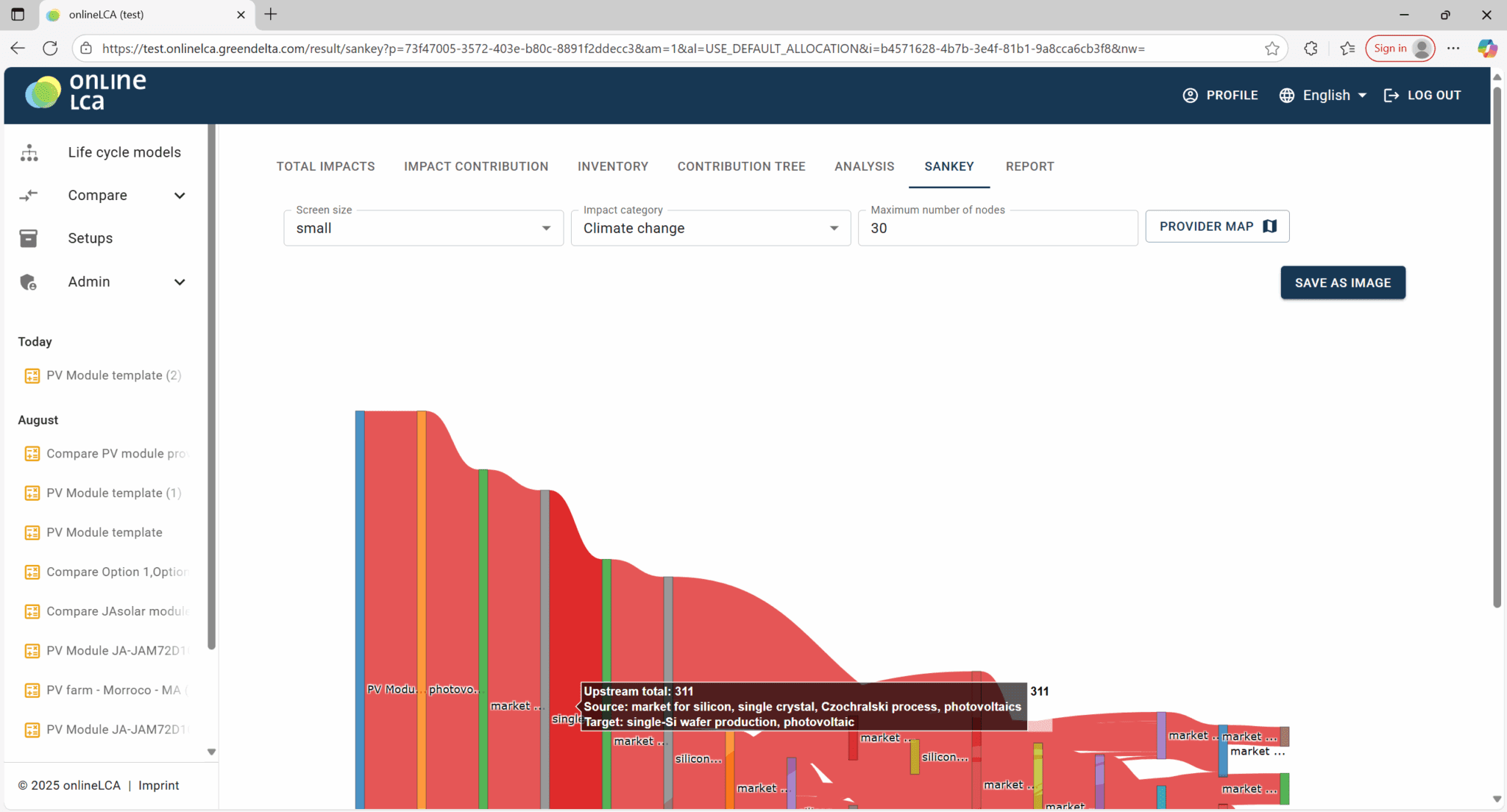This screenshot has width=1507, height=812.
Task: Expand the Admin sidebar menu
Action: [179, 282]
